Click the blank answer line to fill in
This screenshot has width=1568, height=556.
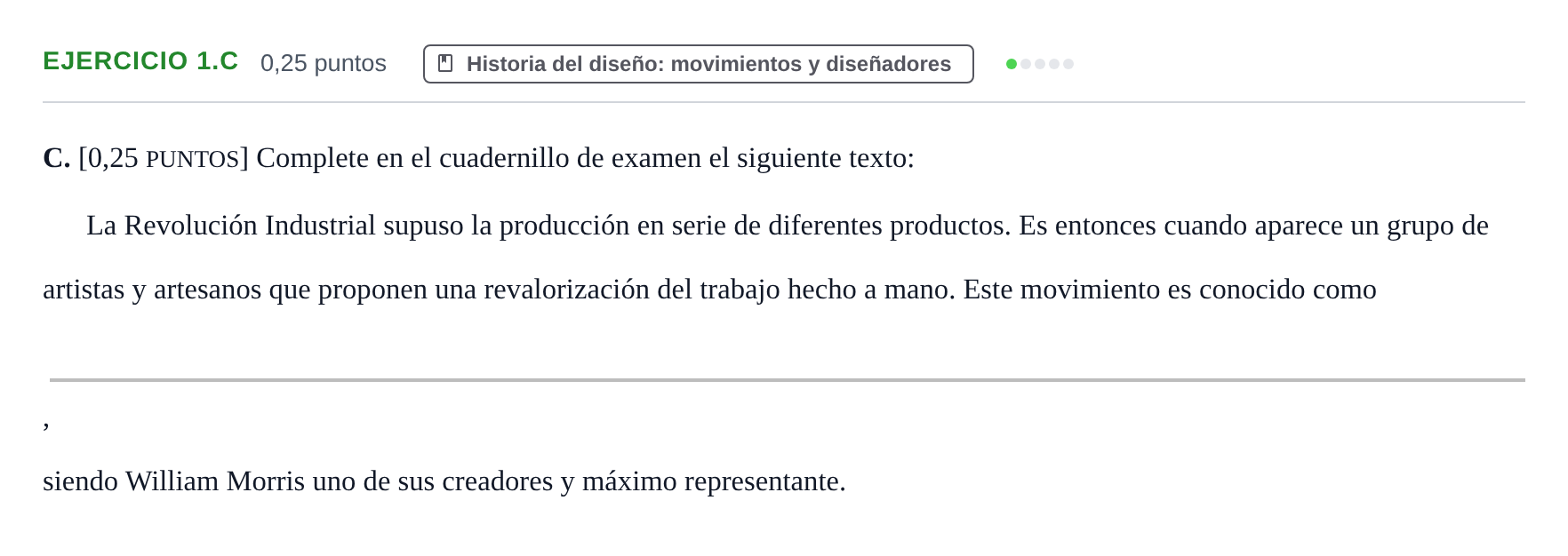click(788, 380)
